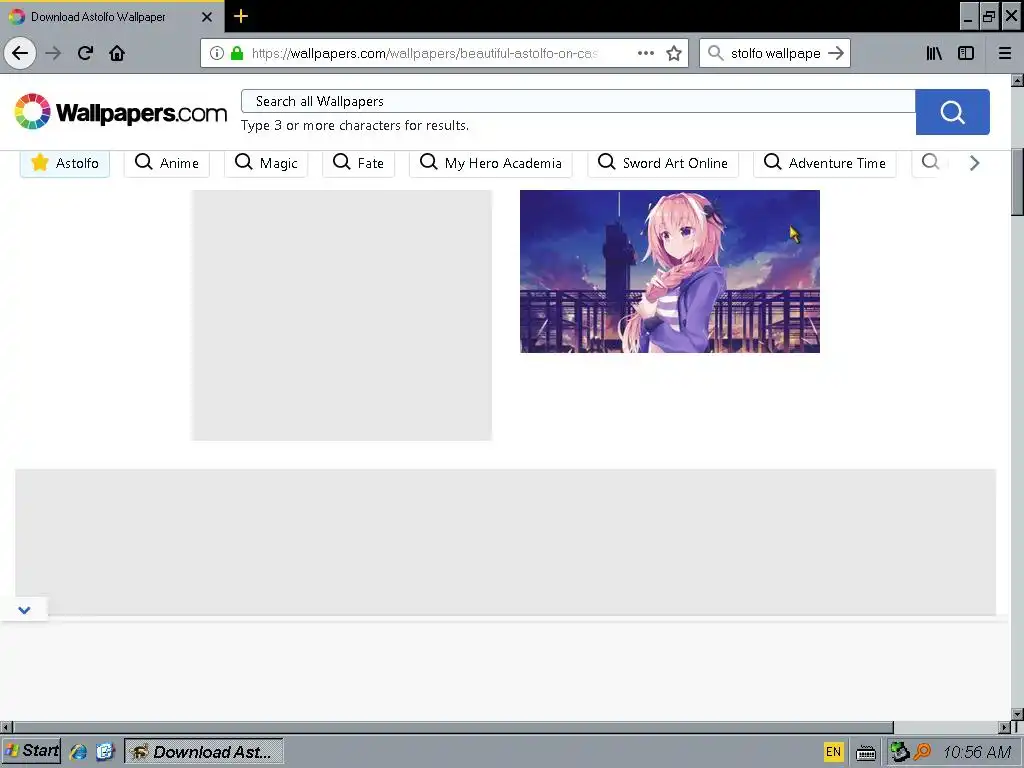Reload the current page
The image size is (1024, 768).
(85, 53)
